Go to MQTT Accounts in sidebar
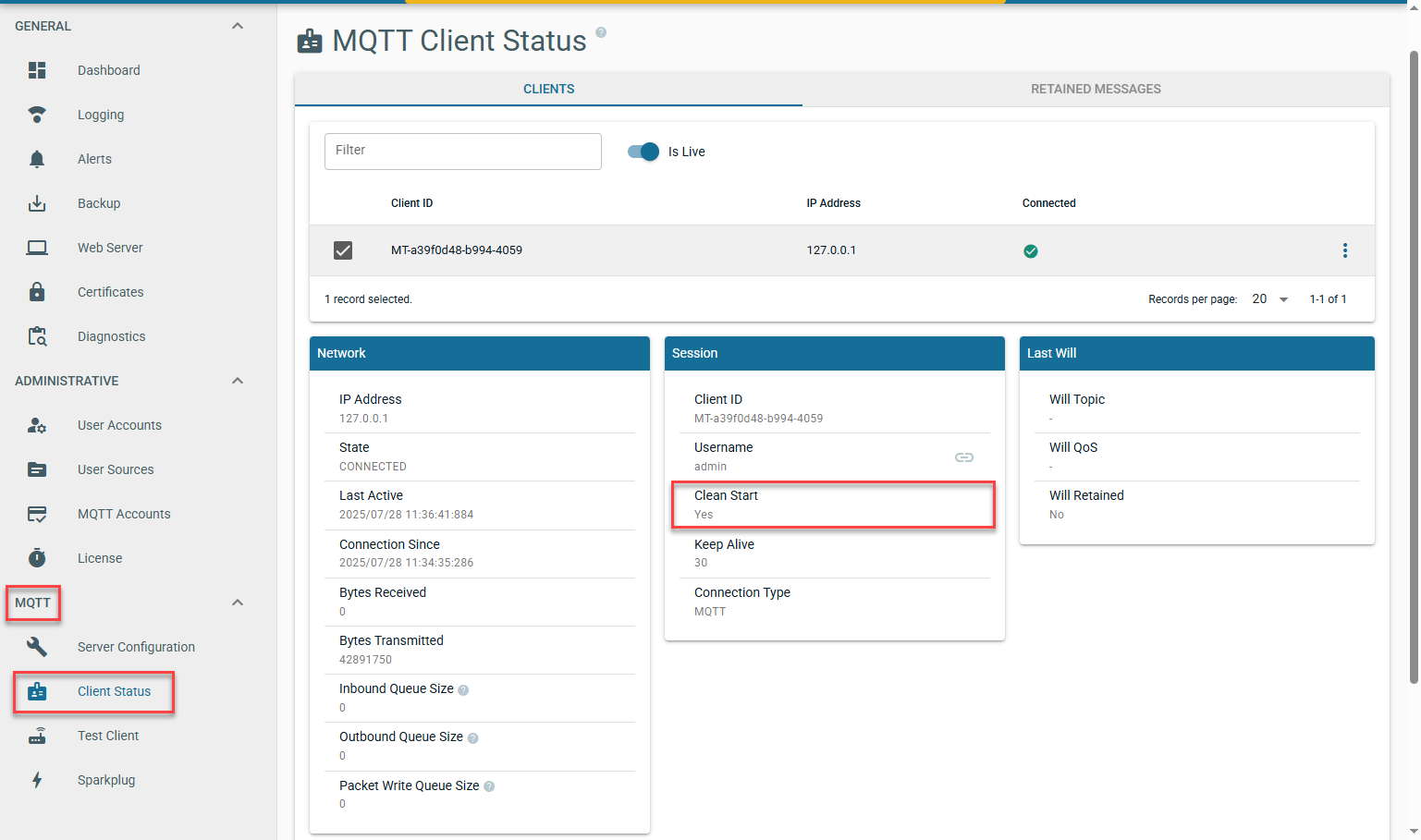The height and width of the screenshot is (840, 1421). [x=124, y=514]
